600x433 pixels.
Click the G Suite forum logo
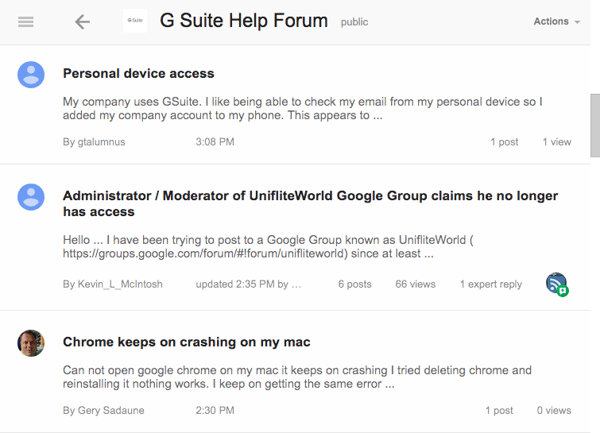click(x=135, y=21)
